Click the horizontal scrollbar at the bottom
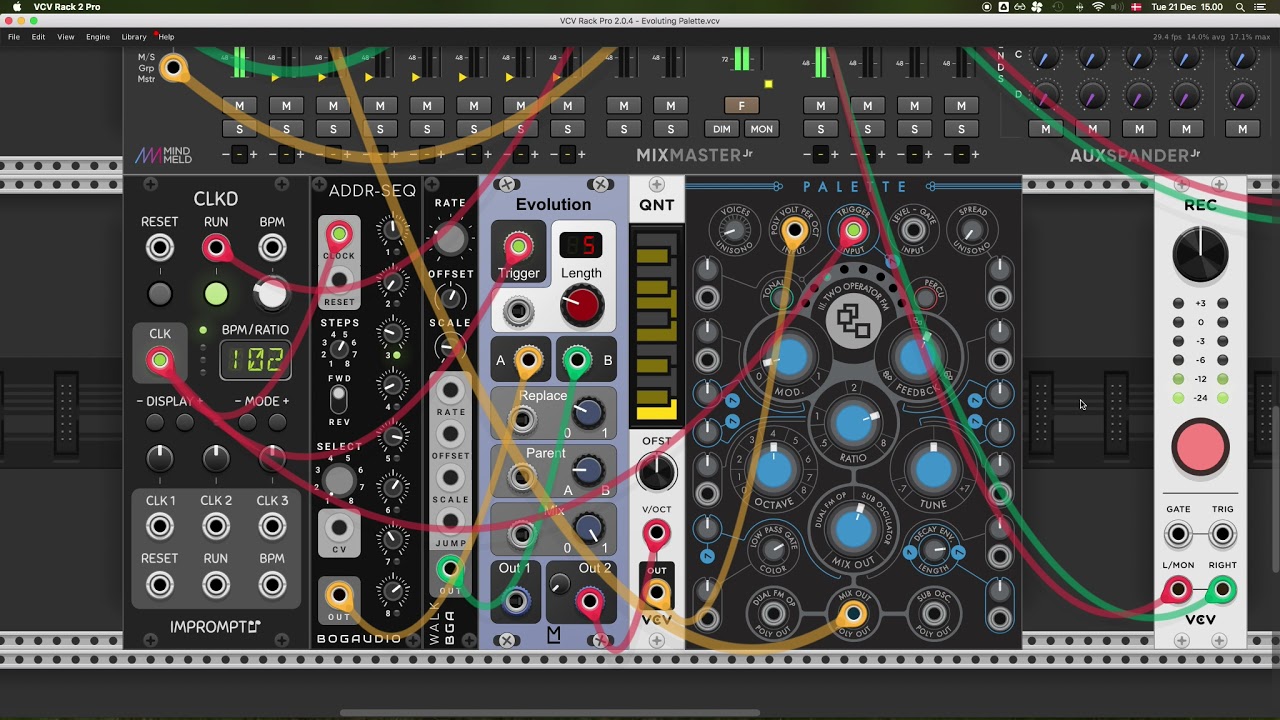 tap(550, 713)
